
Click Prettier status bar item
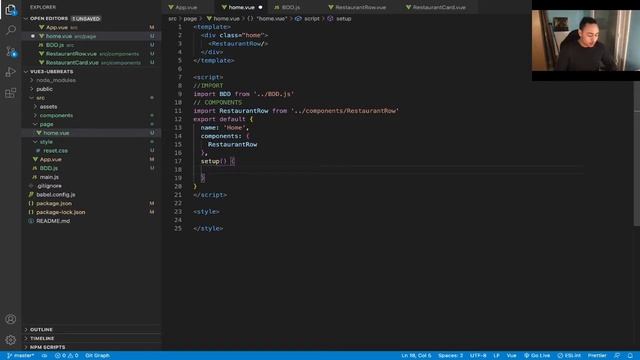[597, 356]
